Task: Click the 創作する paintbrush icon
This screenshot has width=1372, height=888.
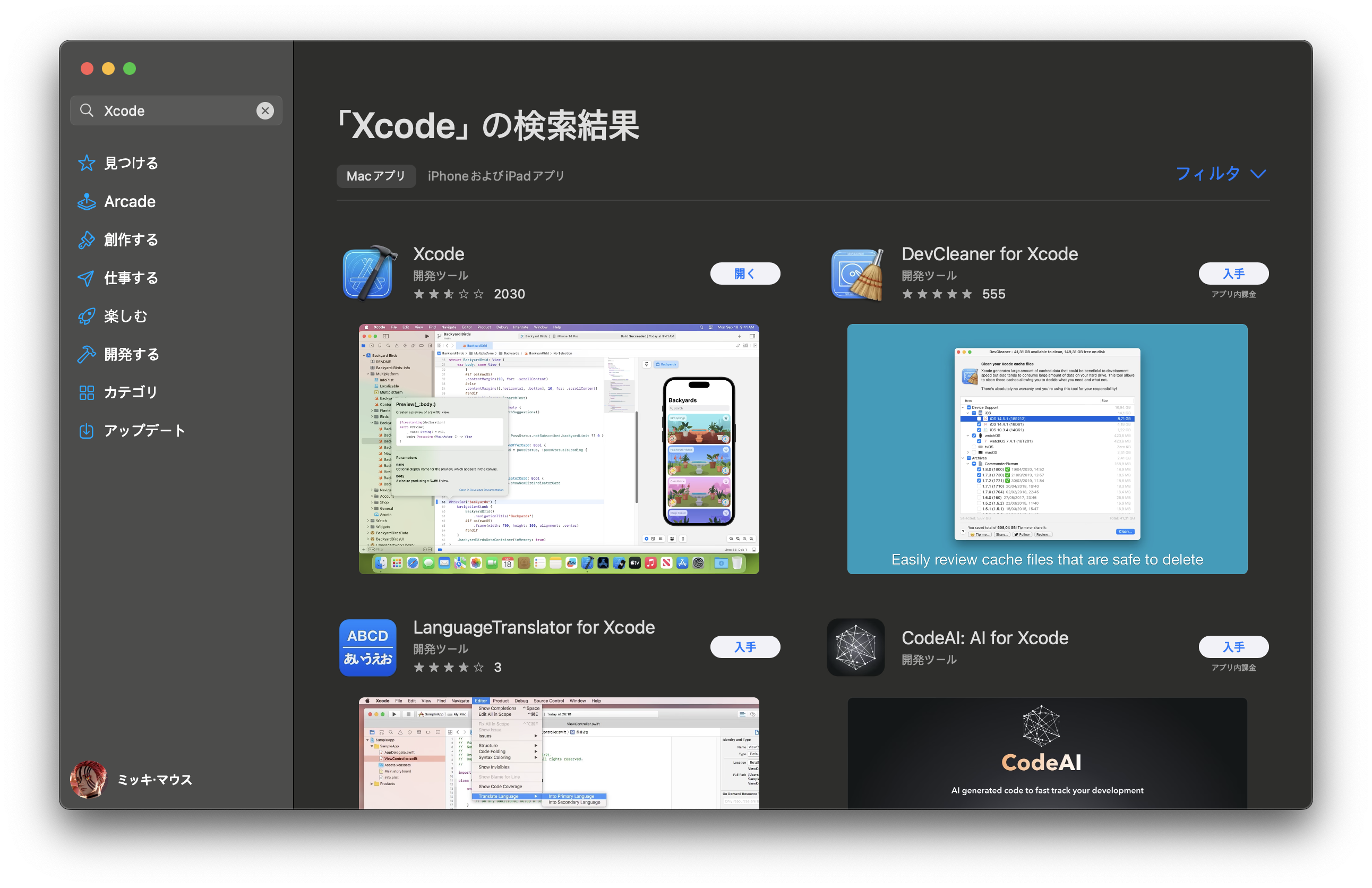Action: [x=87, y=240]
